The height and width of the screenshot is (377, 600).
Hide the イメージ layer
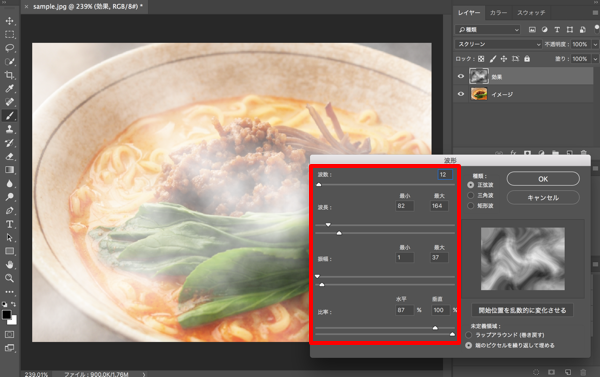click(x=461, y=94)
